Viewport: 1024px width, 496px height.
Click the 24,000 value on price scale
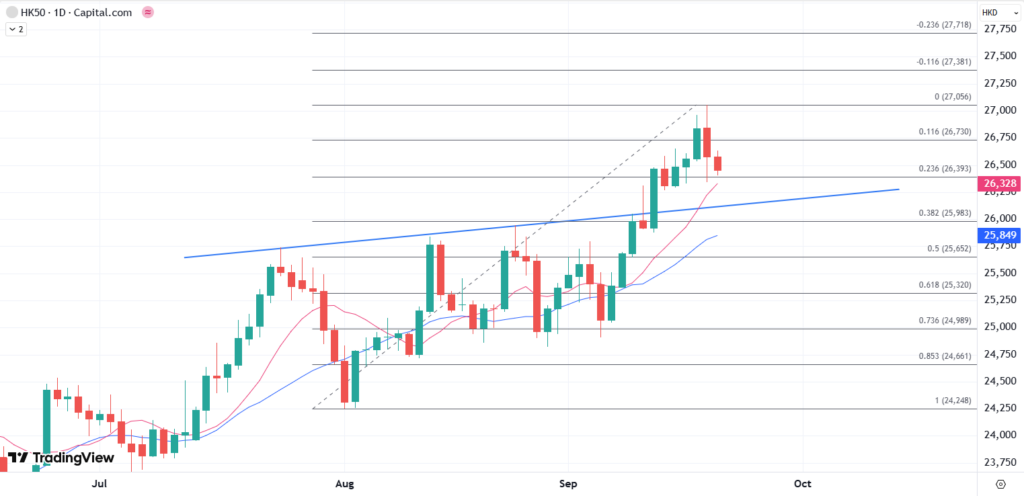click(1001, 435)
